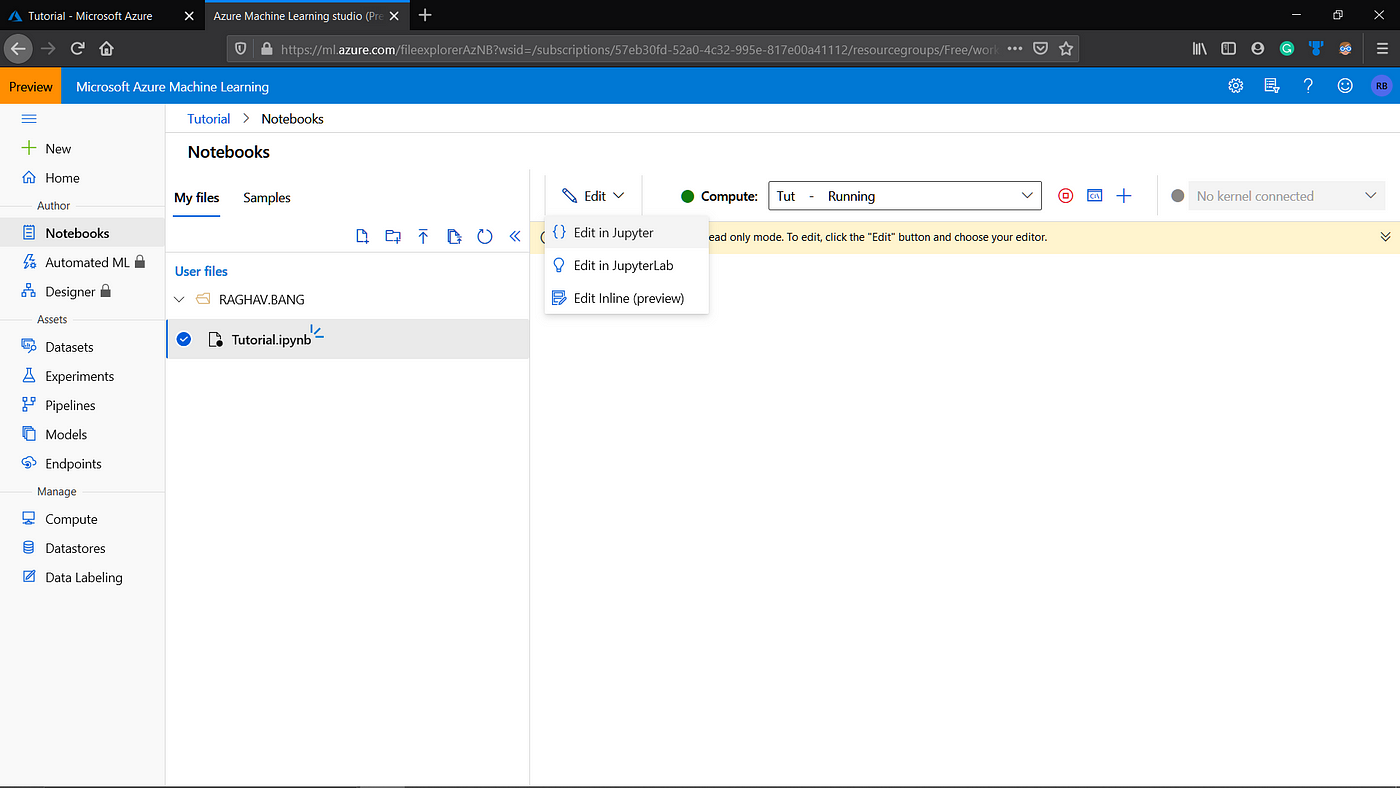Open the No kernel connected dropdown
The height and width of the screenshot is (788, 1400).
(1287, 196)
